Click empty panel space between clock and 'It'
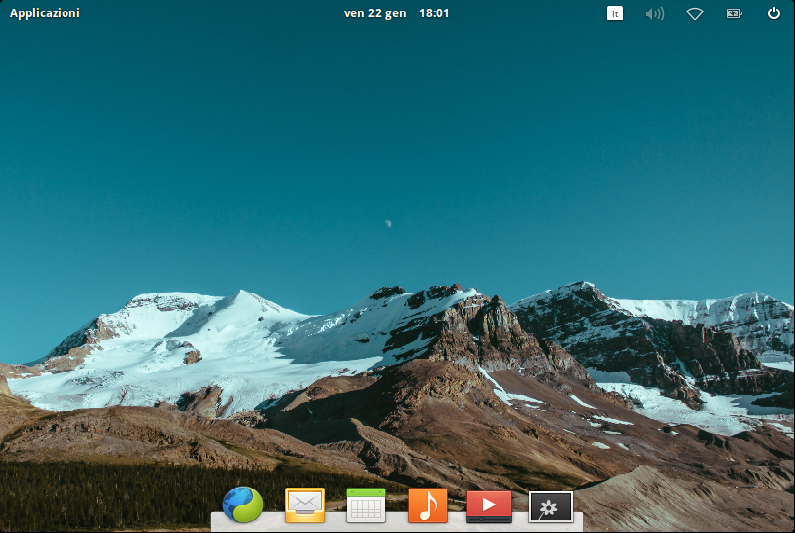Screen dimensions: 795x533 [530, 13]
